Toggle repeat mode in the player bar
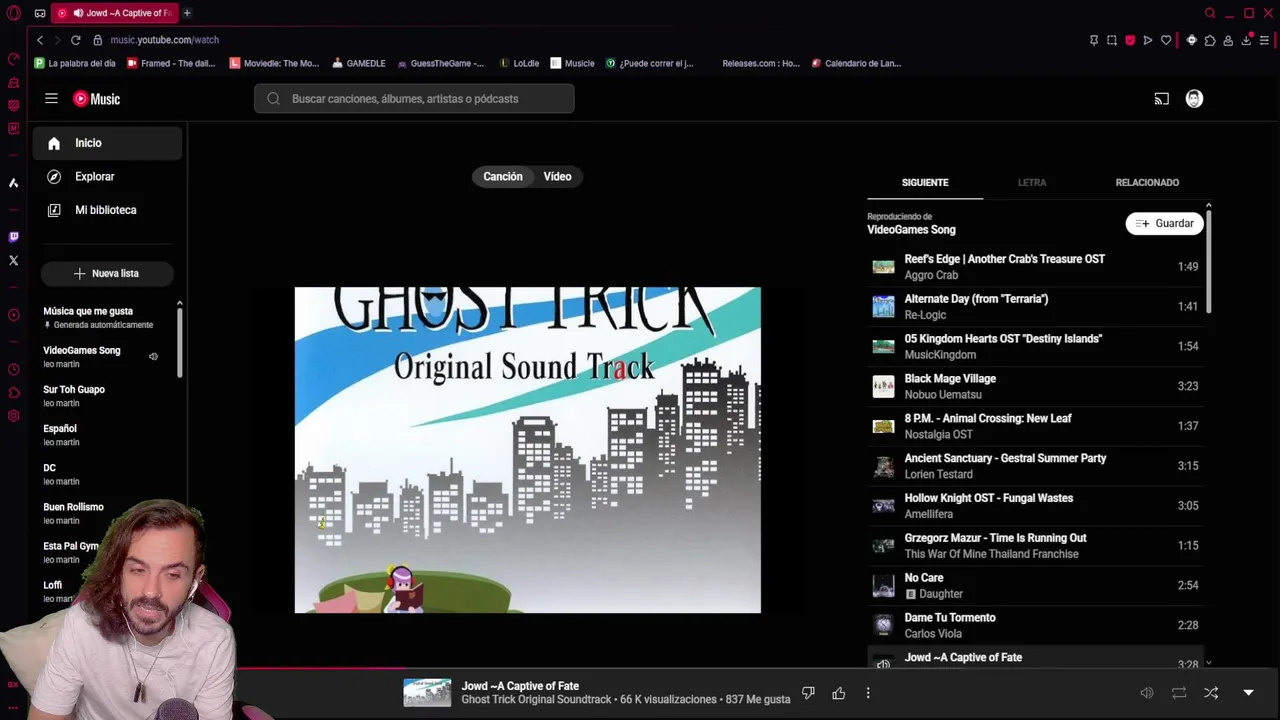Viewport: 1280px width, 720px height. 1179,693
